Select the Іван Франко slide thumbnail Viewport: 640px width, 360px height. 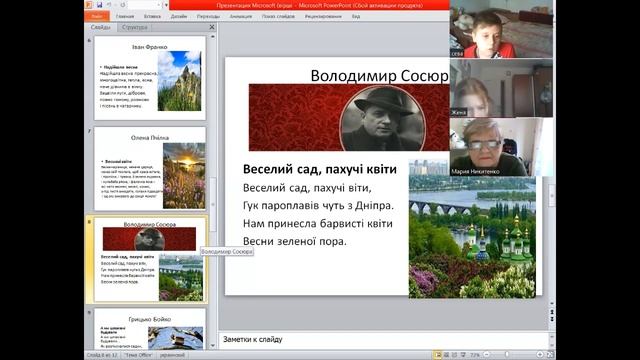[150, 78]
